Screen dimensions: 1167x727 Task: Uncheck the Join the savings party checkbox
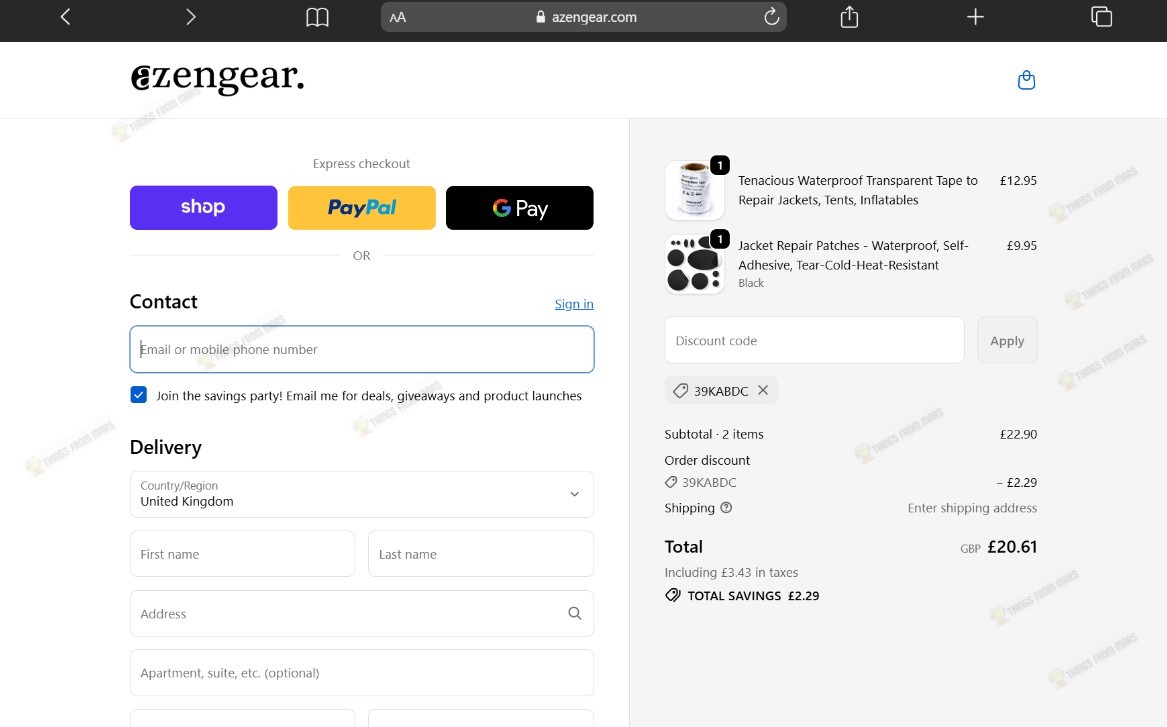(x=138, y=394)
